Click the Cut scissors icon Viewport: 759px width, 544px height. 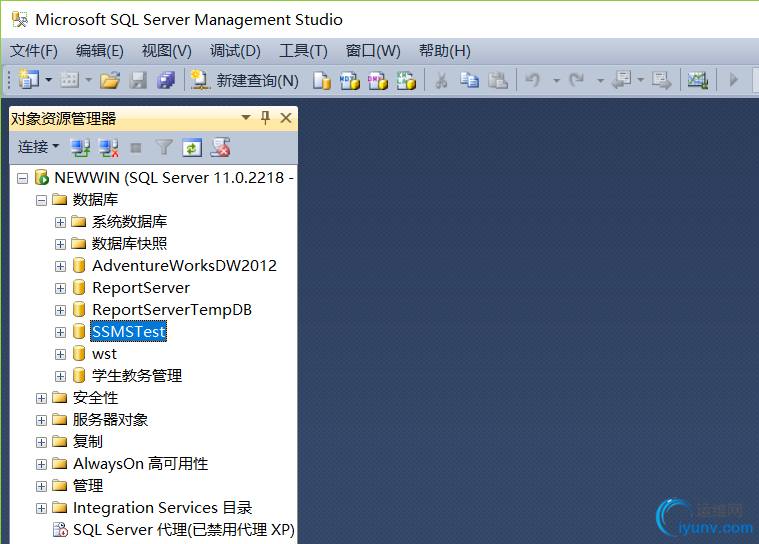pos(441,80)
